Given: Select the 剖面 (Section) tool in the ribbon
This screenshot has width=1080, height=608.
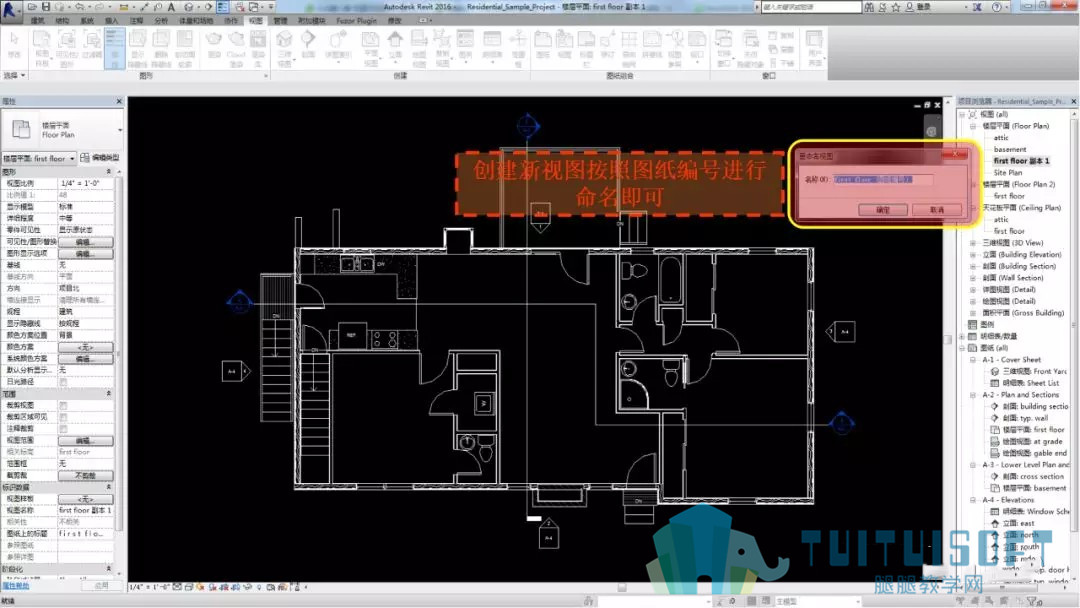Looking at the screenshot, I should pyautogui.click(x=309, y=45).
